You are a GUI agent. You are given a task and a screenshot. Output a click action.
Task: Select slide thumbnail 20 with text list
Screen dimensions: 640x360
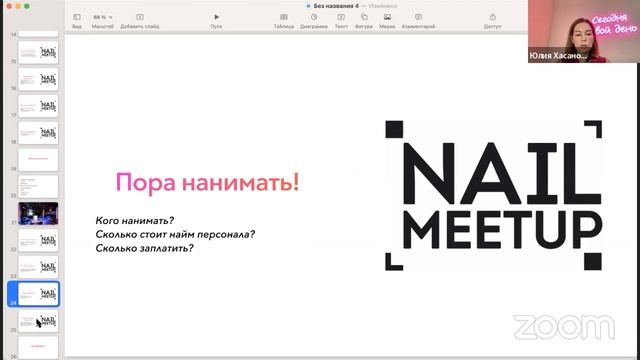pyautogui.click(x=38, y=187)
